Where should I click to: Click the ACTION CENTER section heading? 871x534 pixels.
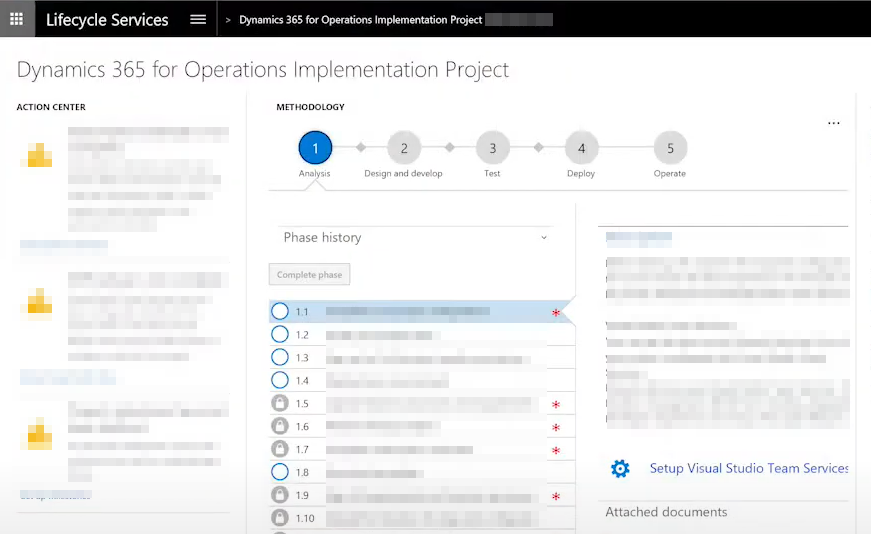[x=51, y=107]
